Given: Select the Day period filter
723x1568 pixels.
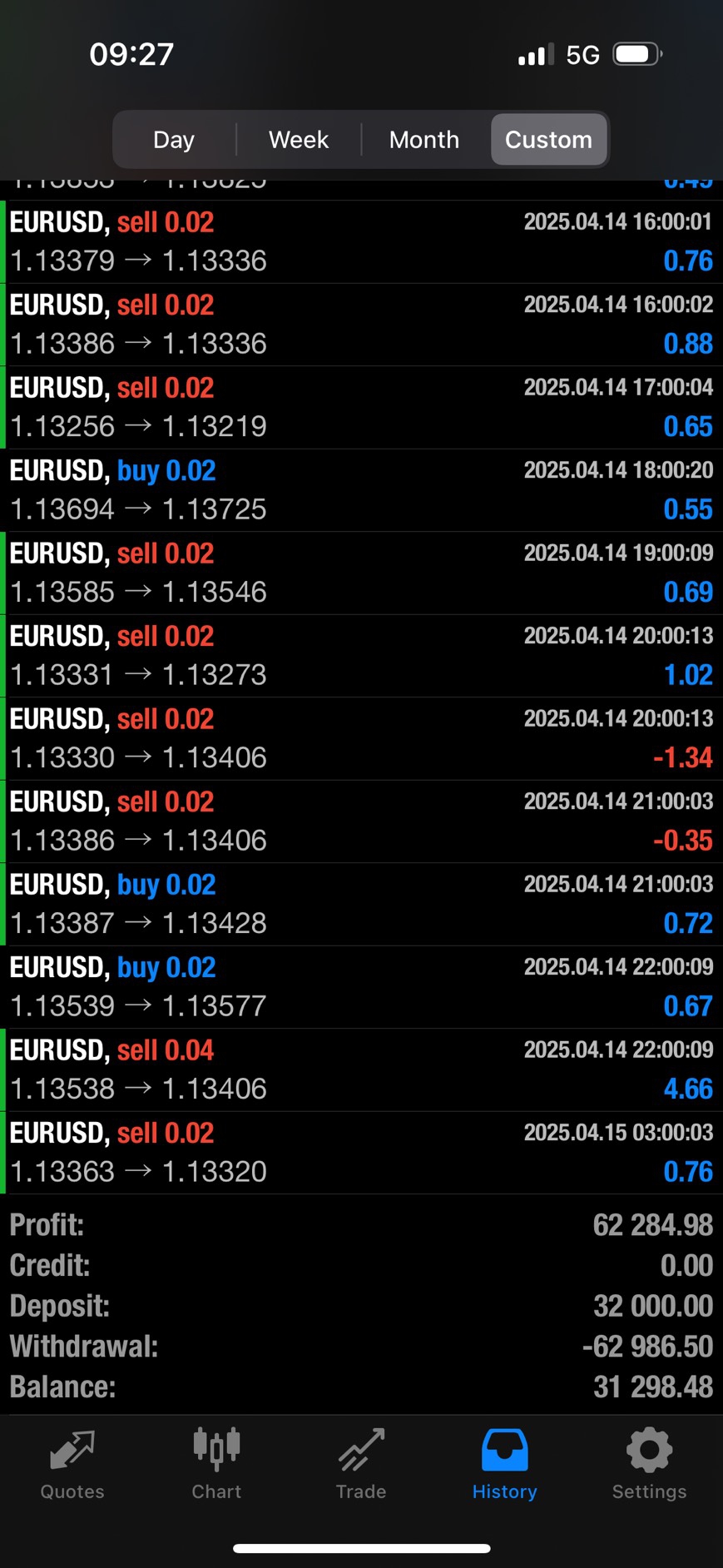Looking at the screenshot, I should [x=174, y=140].
